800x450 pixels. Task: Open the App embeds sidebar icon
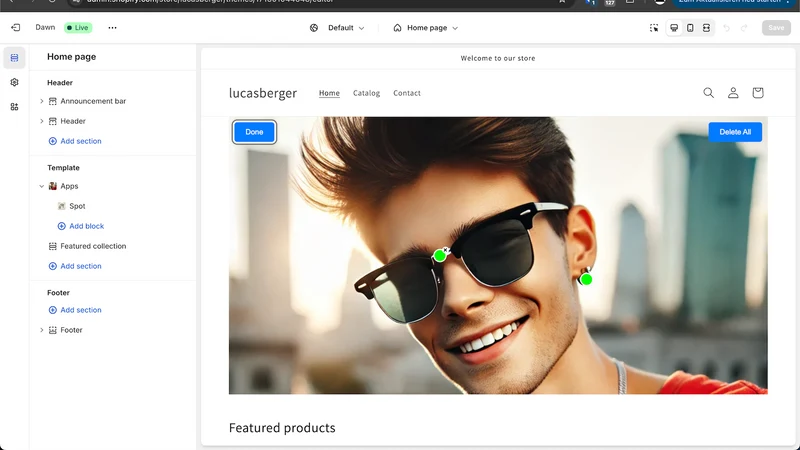coord(14,107)
